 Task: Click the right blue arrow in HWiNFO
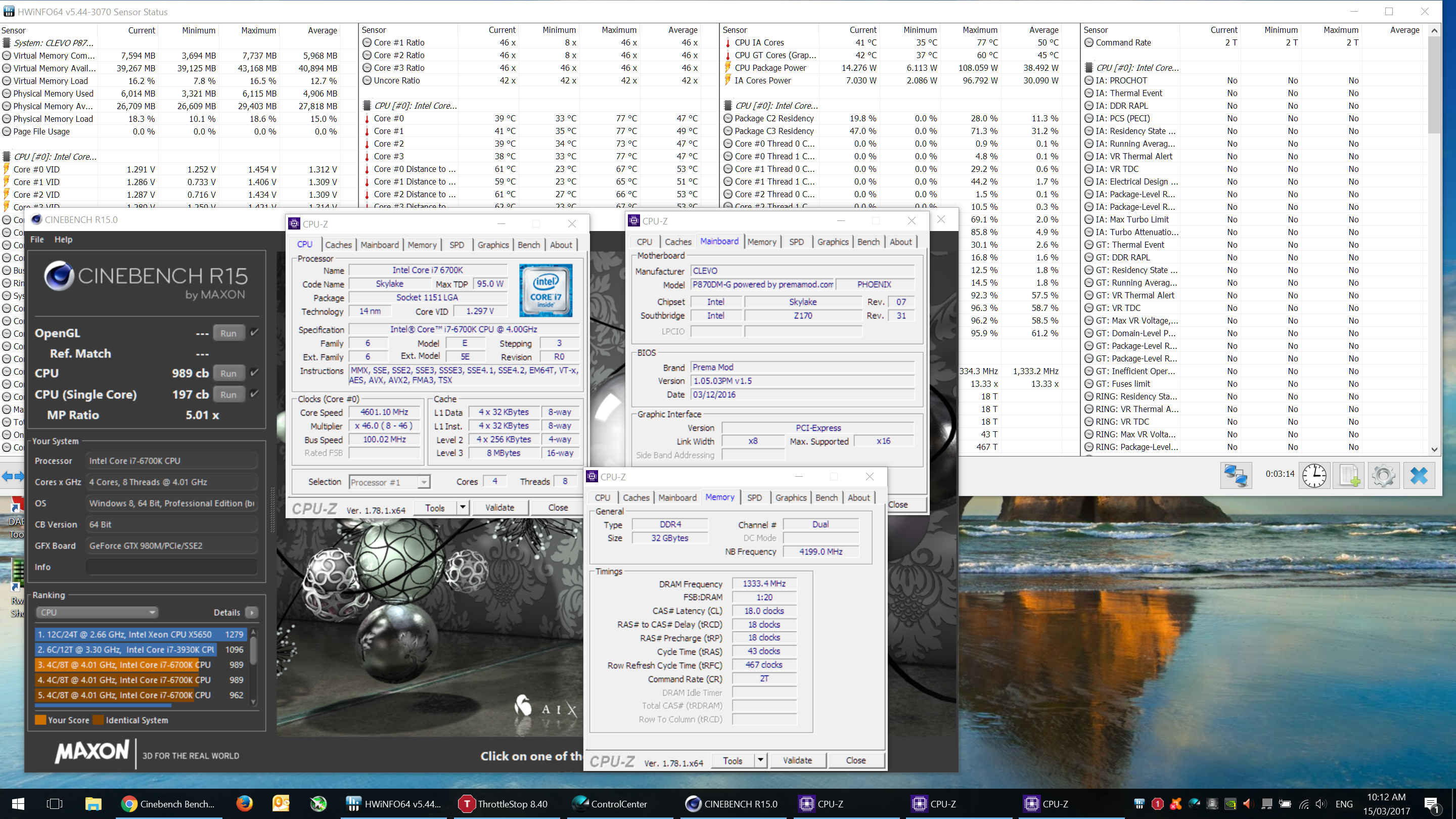19,476
